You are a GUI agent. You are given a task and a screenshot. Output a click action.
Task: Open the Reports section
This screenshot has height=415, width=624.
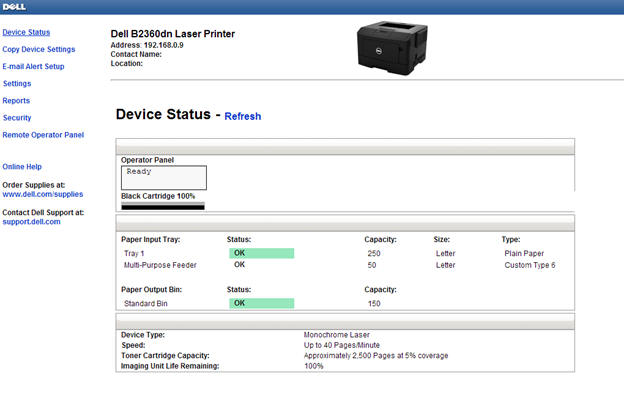click(x=16, y=100)
